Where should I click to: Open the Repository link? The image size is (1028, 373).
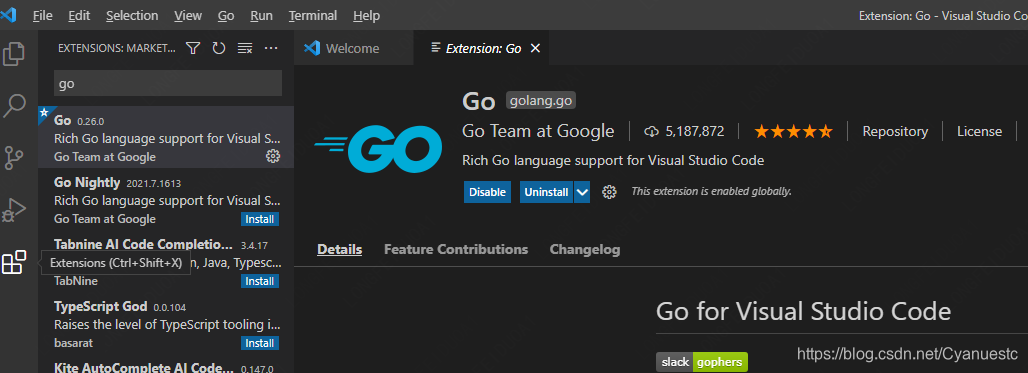895,132
